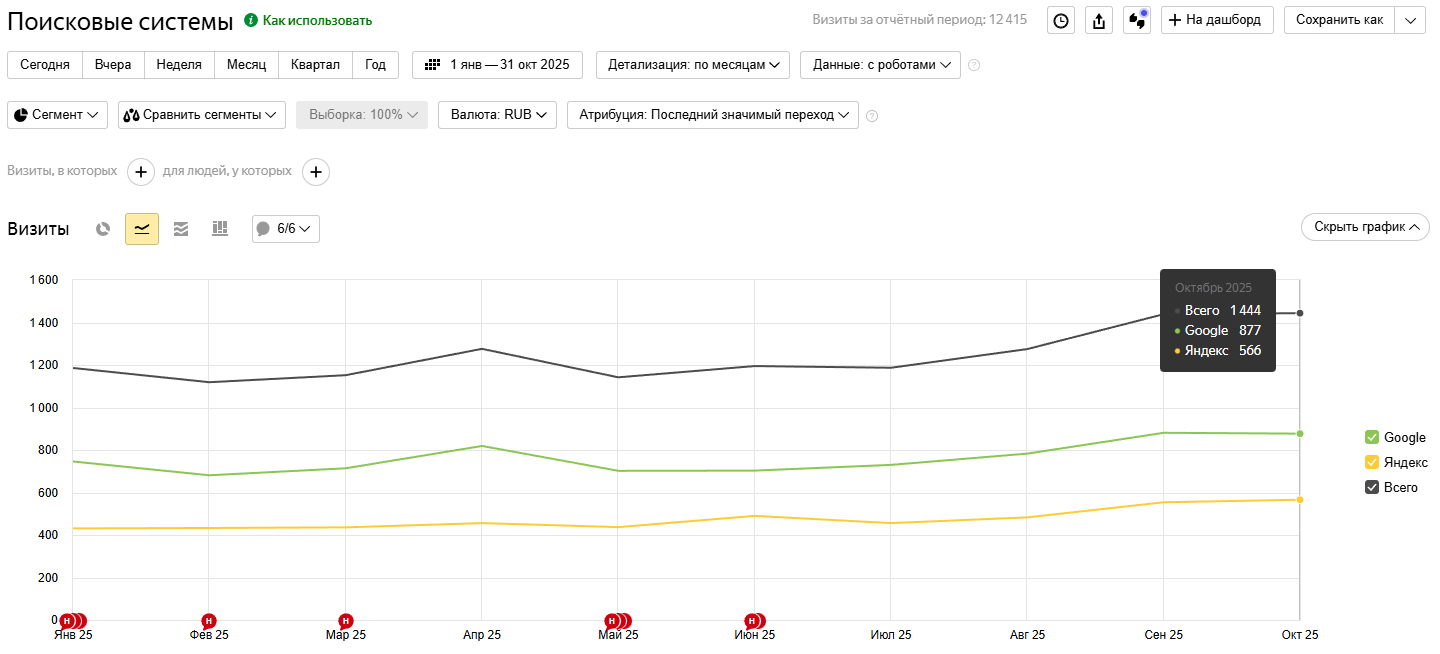Select the stacked area chart icon

[181, 229]
